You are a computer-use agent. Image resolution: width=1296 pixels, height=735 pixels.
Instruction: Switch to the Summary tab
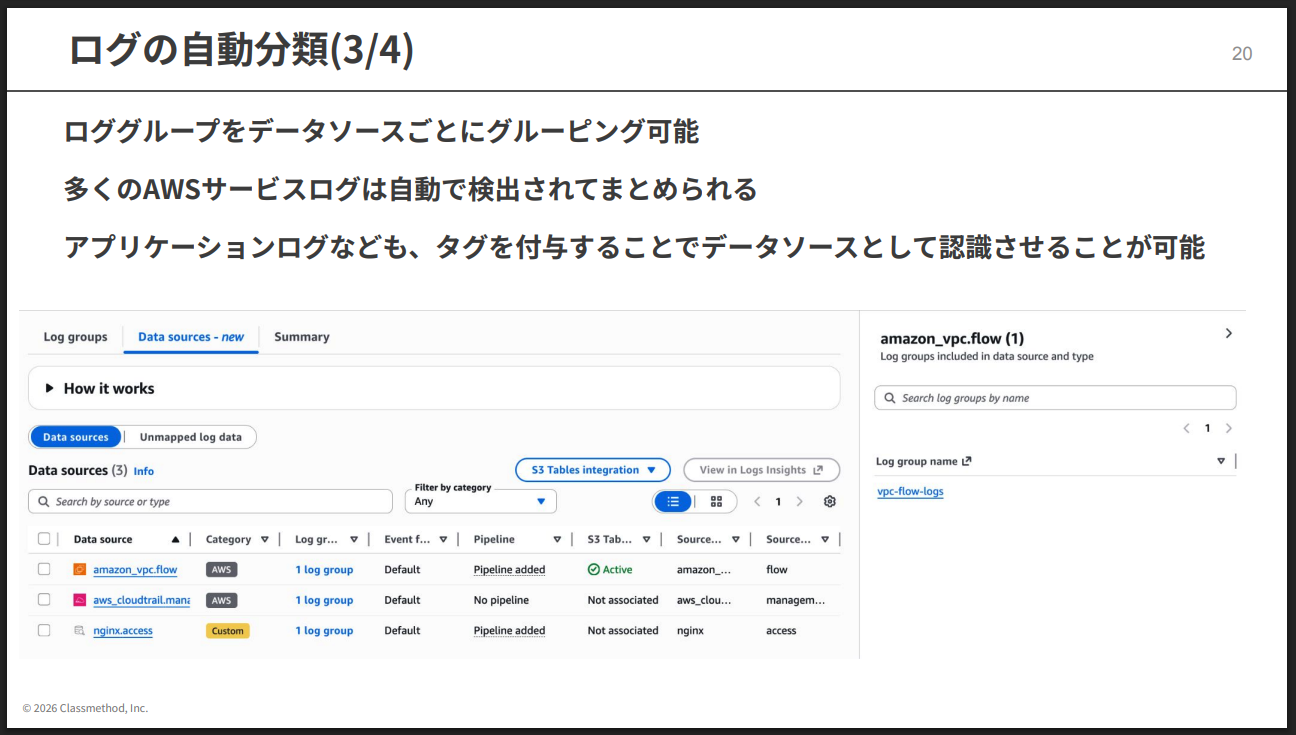[301, 337]
